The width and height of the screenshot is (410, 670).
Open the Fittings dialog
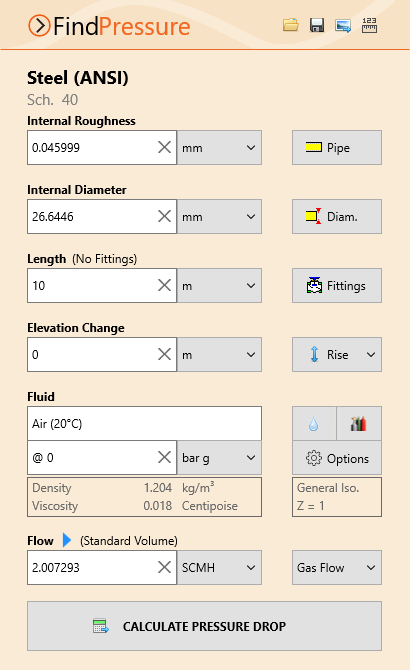tap(337, 285)
